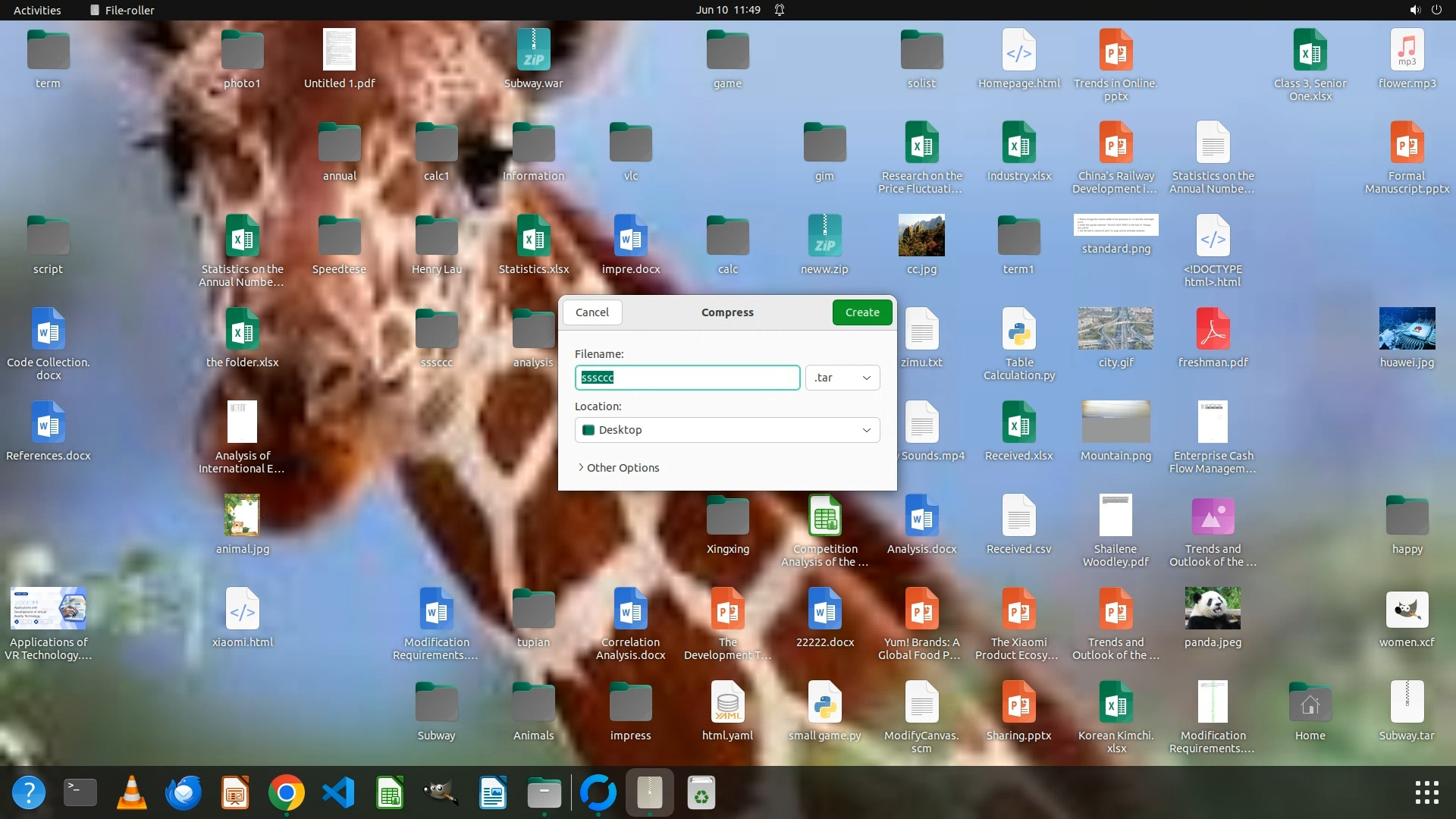1456x819 pixels.
Task: Cancel the Compress dialog
Action: (591, 312)
